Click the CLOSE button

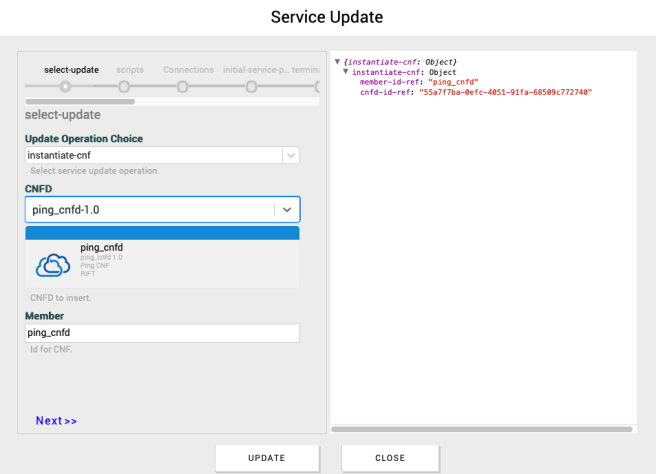point(390,458)
